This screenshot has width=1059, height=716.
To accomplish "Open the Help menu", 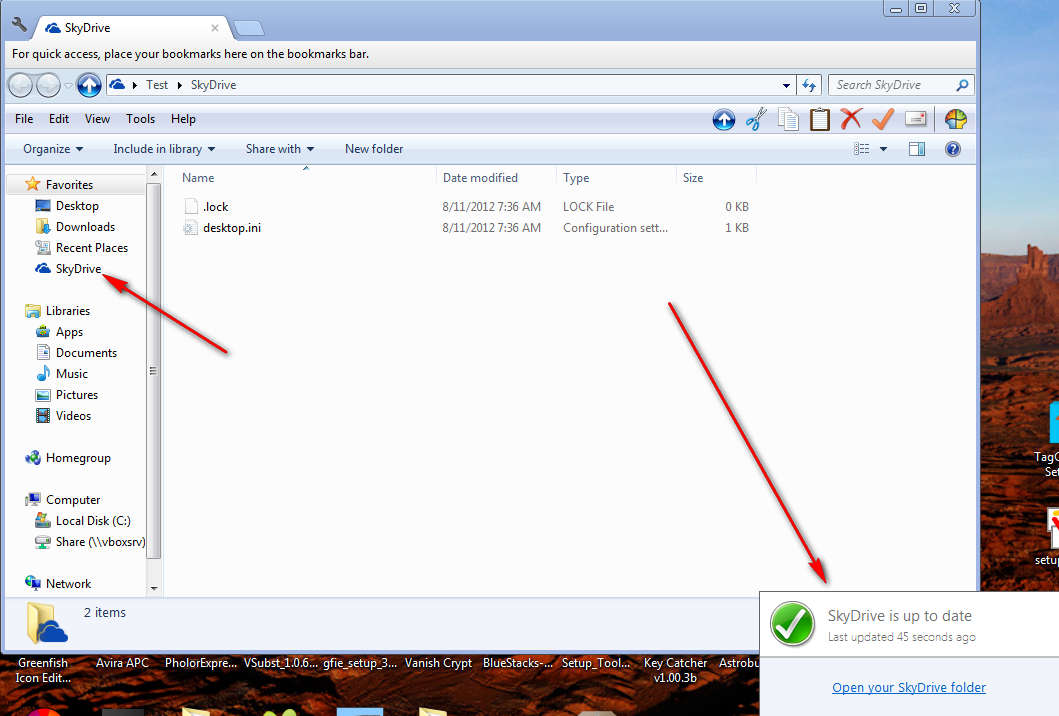I will pos(183,119).
